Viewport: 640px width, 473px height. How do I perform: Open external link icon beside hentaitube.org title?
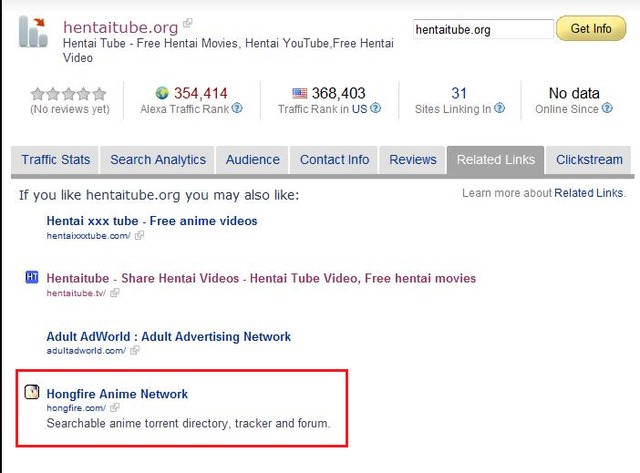point(188,23)
